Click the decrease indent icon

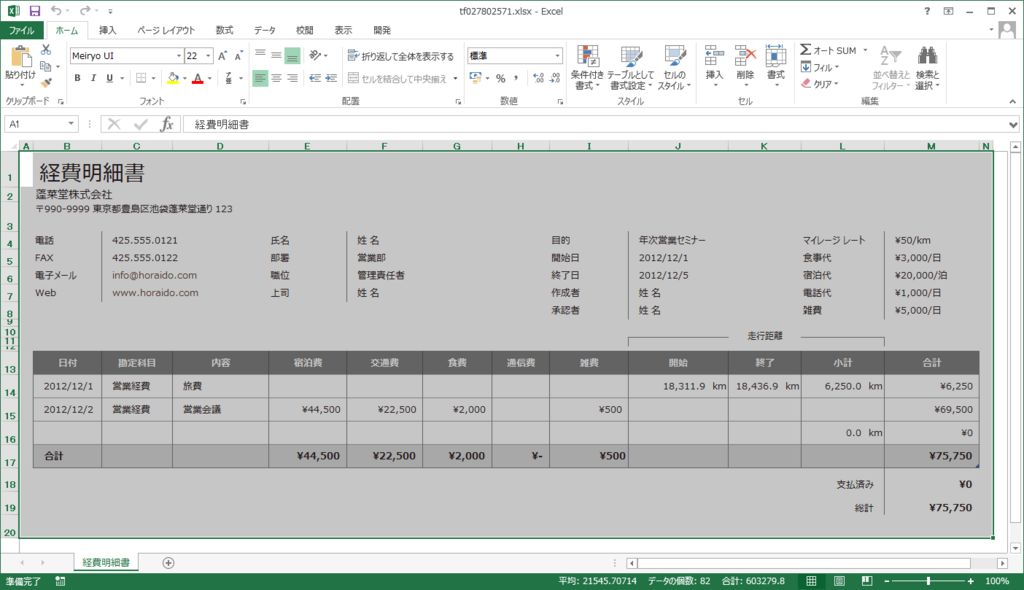coord(315,78)
